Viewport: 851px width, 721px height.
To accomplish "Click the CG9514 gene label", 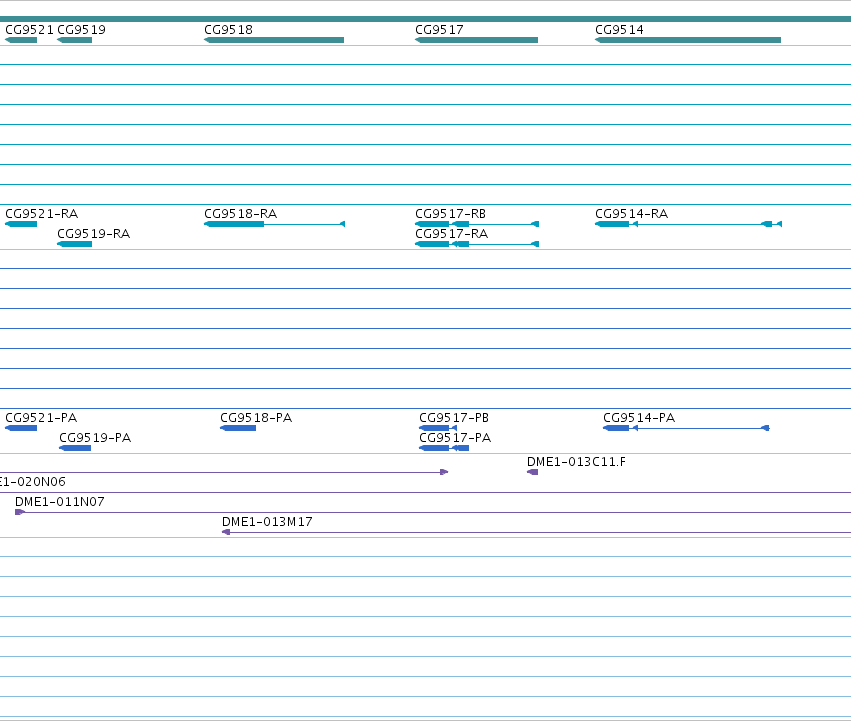I will coord(619,30).
